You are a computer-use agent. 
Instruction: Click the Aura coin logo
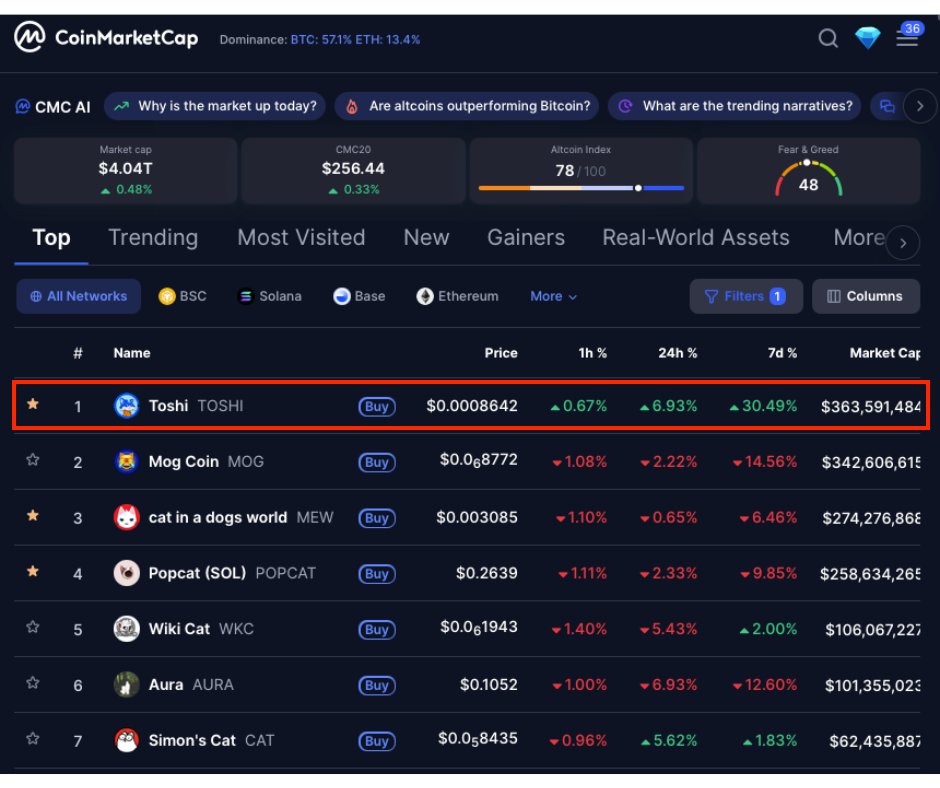click(x=126, y=685)
